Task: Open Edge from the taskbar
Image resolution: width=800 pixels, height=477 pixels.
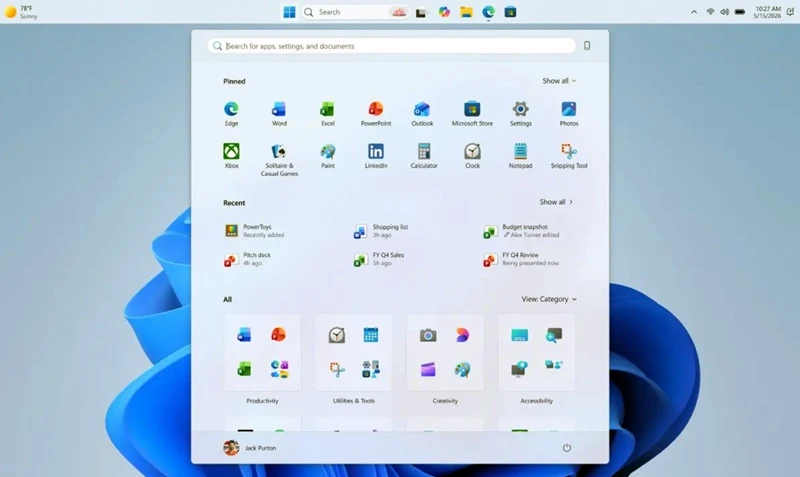Action: [x=488, y=12]
